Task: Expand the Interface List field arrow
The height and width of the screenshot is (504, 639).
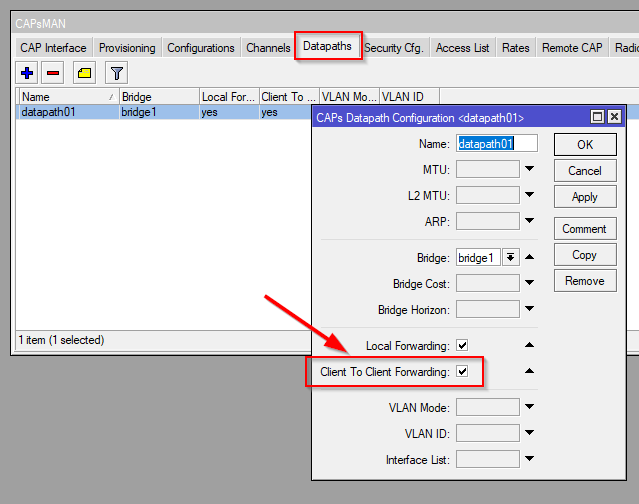Action: click(530, 460)
